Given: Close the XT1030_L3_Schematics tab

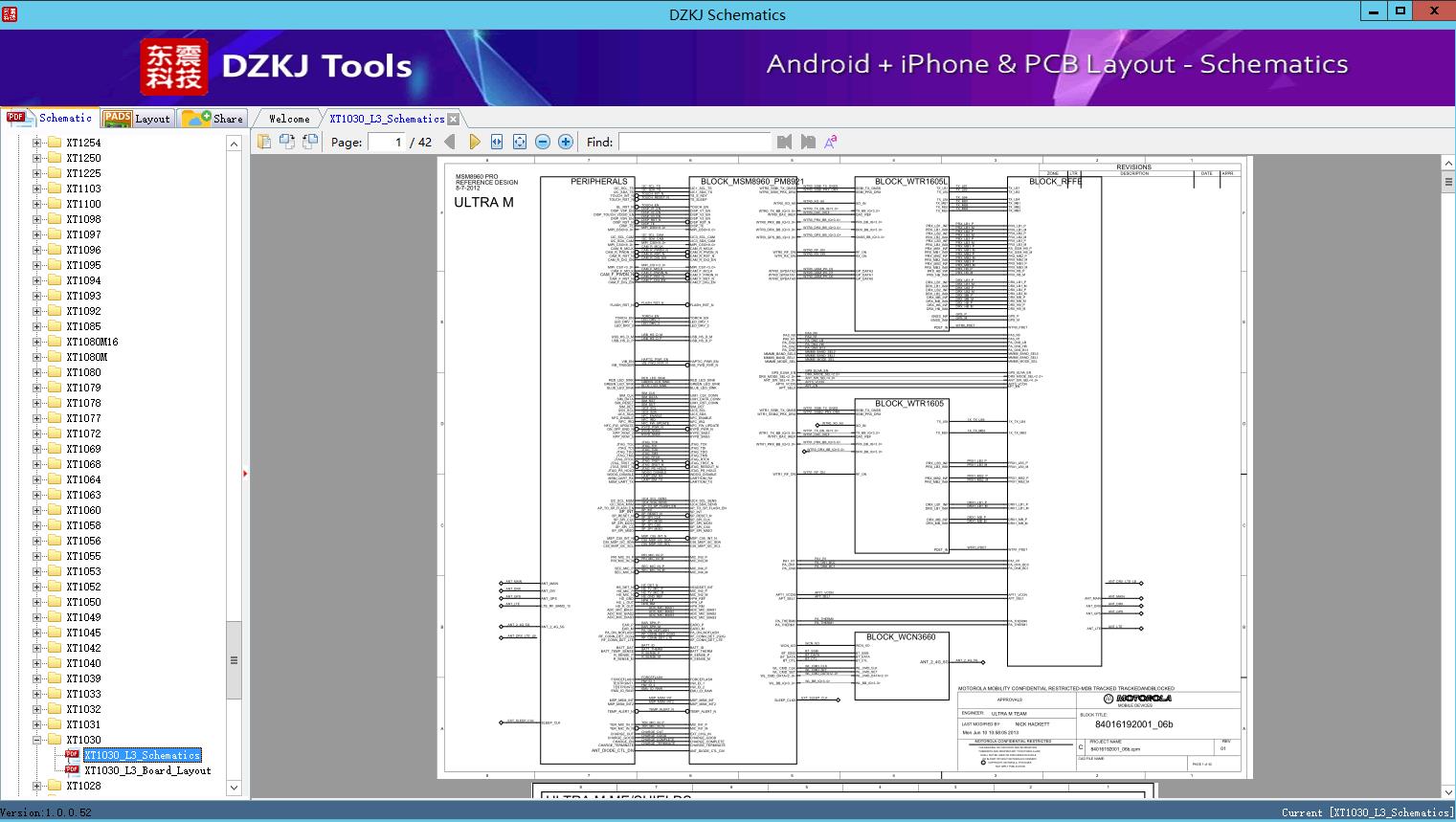Looking at the screenshot, I should [x=454, y=119].
